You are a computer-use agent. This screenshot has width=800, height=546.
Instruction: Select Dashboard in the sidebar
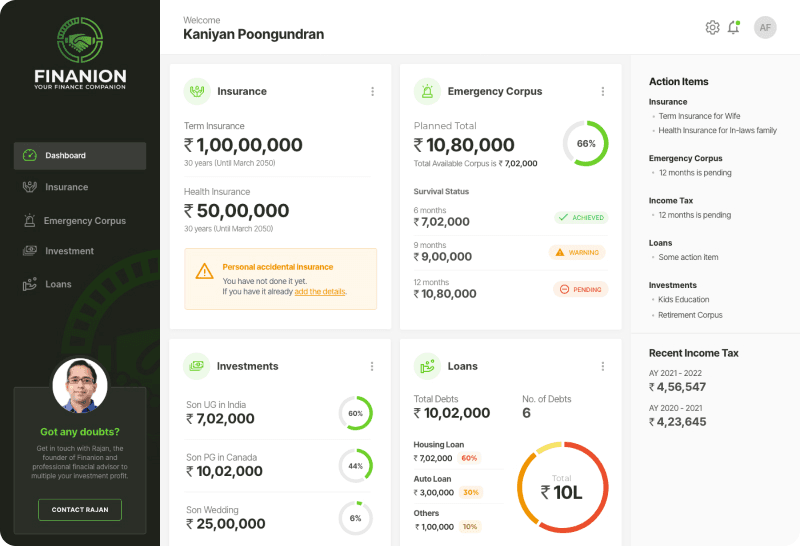coord(80,156)
